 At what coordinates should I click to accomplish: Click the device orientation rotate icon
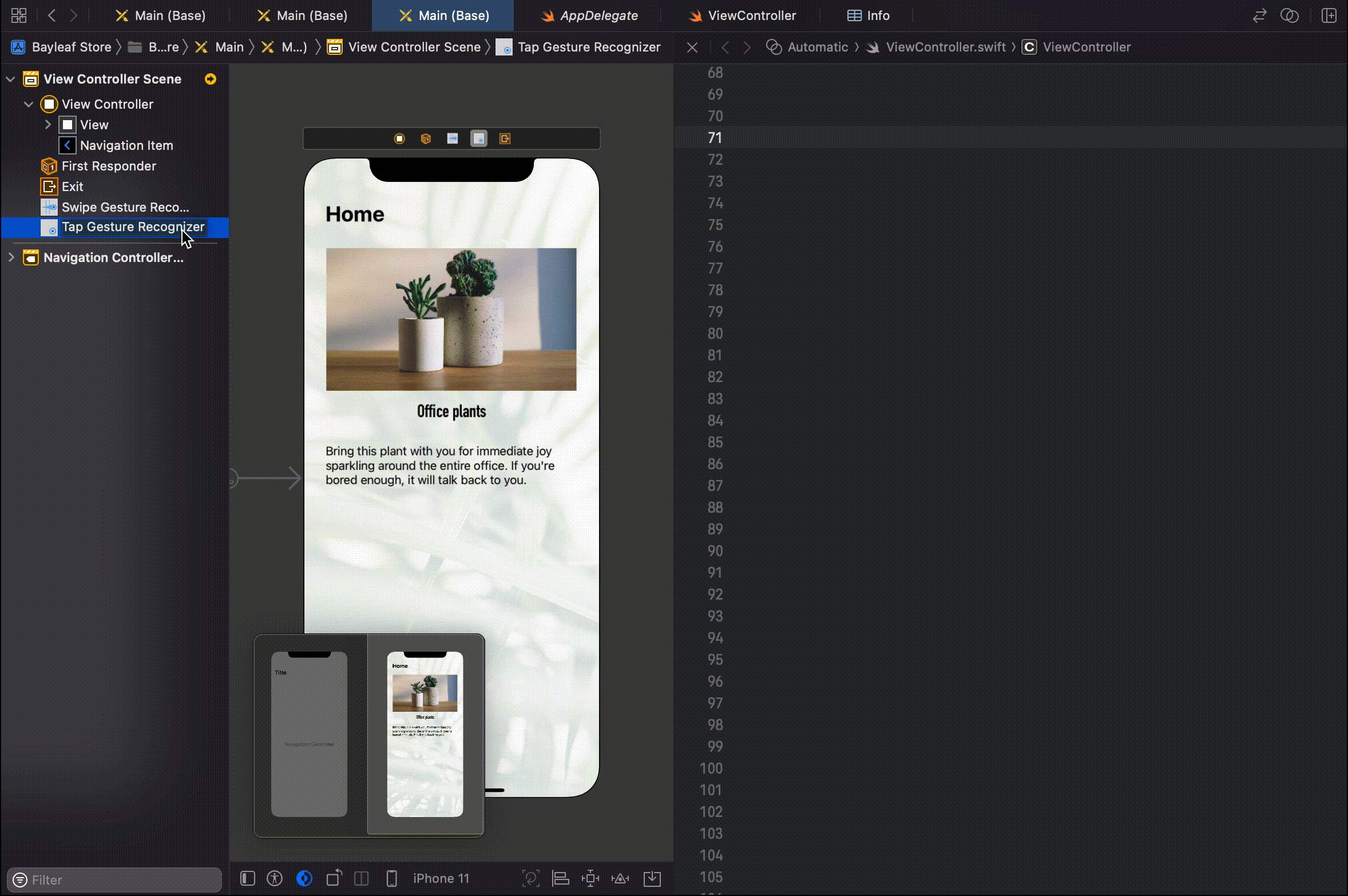(334, 878)
